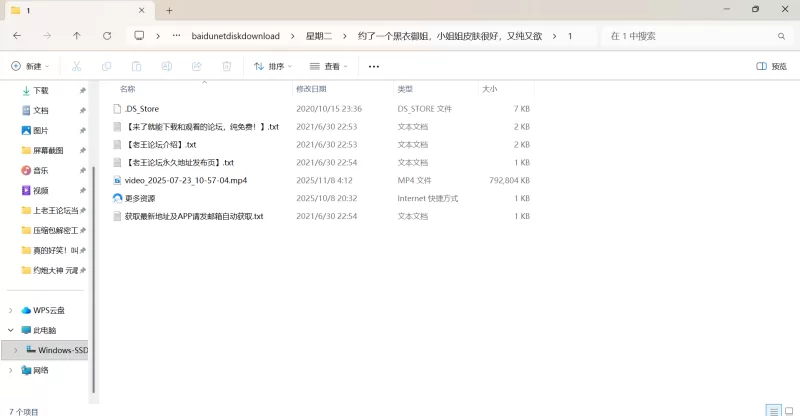800x416 pixels.
Task: Open the See more (...) toolbar menu
Action: coord(374,67)
